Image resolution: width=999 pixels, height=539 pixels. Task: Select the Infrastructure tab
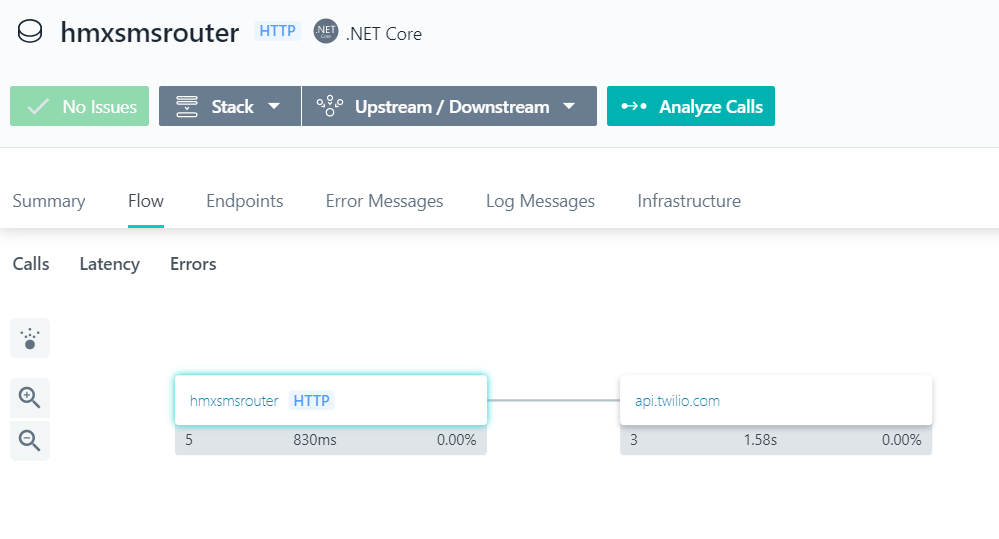[x=689, y=201]
